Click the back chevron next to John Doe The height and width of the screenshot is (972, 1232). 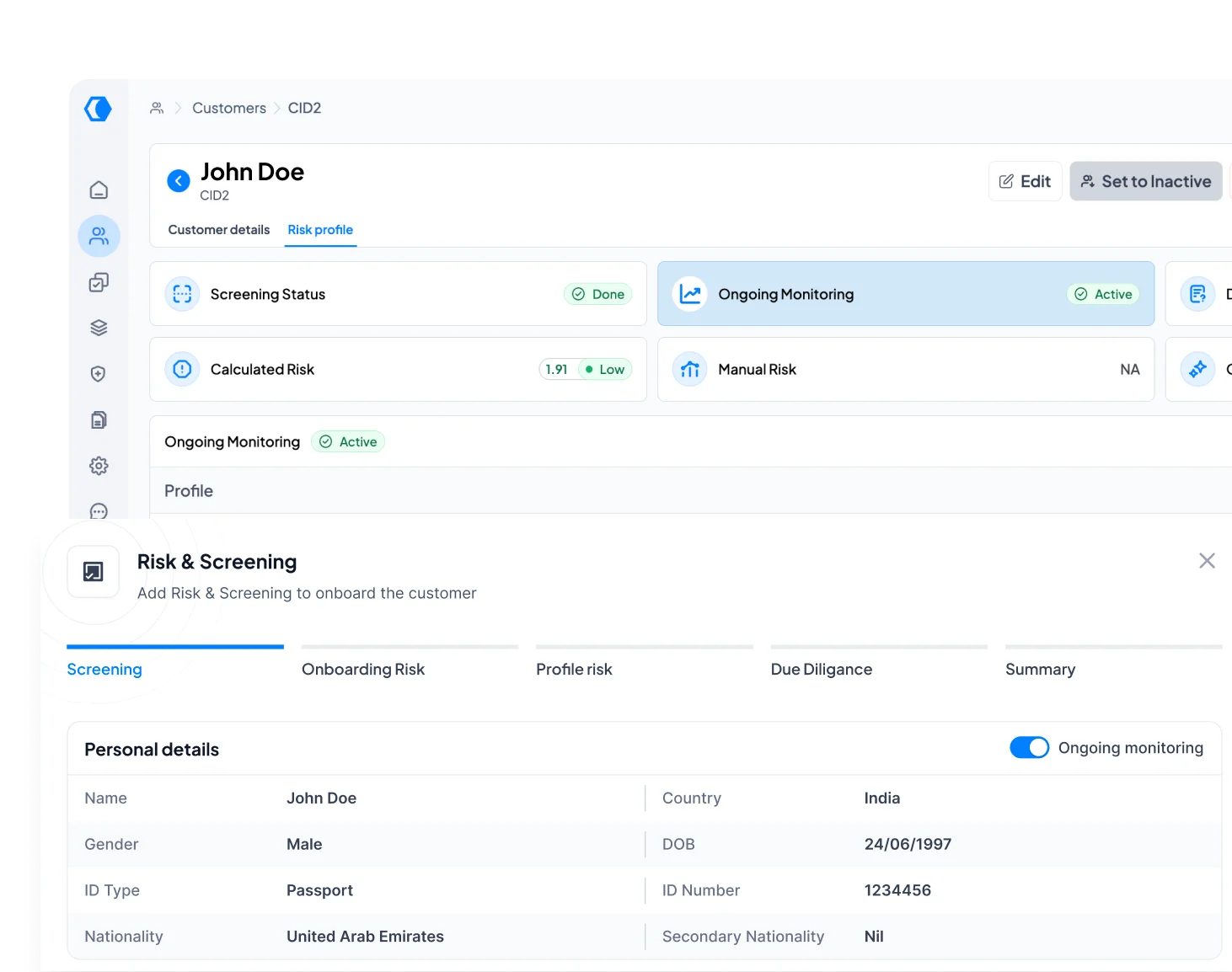click(x=178, y=180)
